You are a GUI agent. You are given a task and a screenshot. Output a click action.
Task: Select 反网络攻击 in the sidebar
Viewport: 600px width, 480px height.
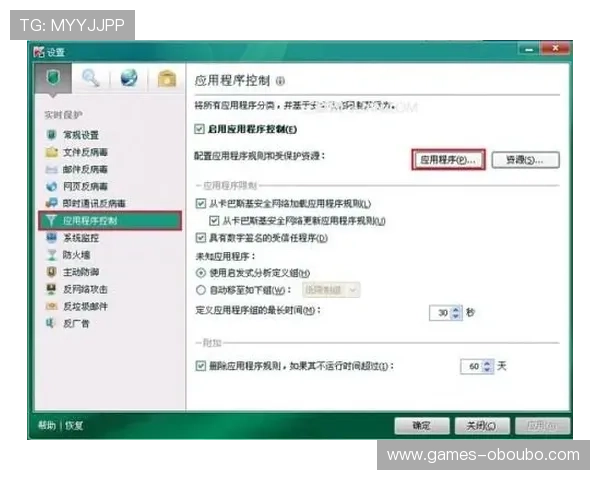point(85,289)
